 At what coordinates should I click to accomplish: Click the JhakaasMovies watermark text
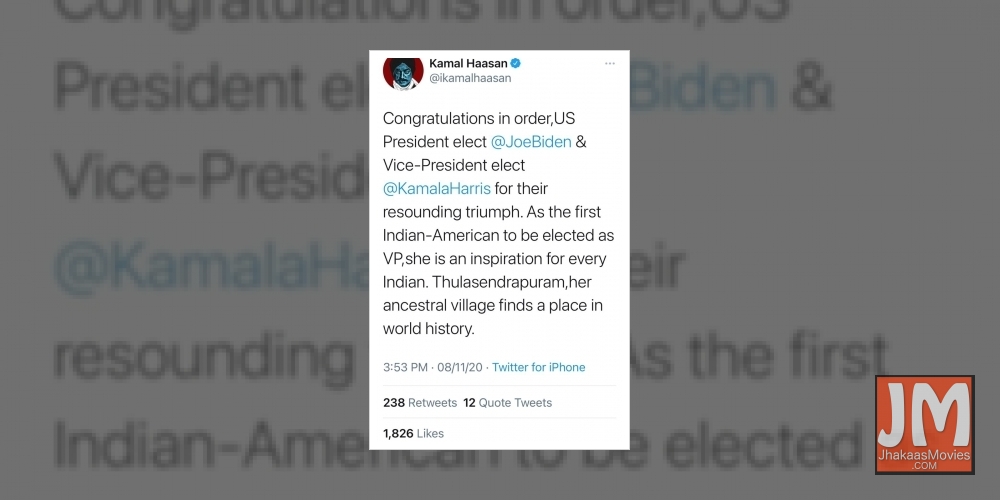[x=923, y=456]
